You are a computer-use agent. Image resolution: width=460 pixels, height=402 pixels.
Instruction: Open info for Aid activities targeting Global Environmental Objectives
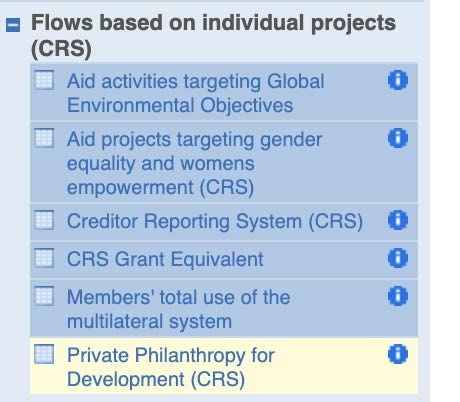pos(398,80)
